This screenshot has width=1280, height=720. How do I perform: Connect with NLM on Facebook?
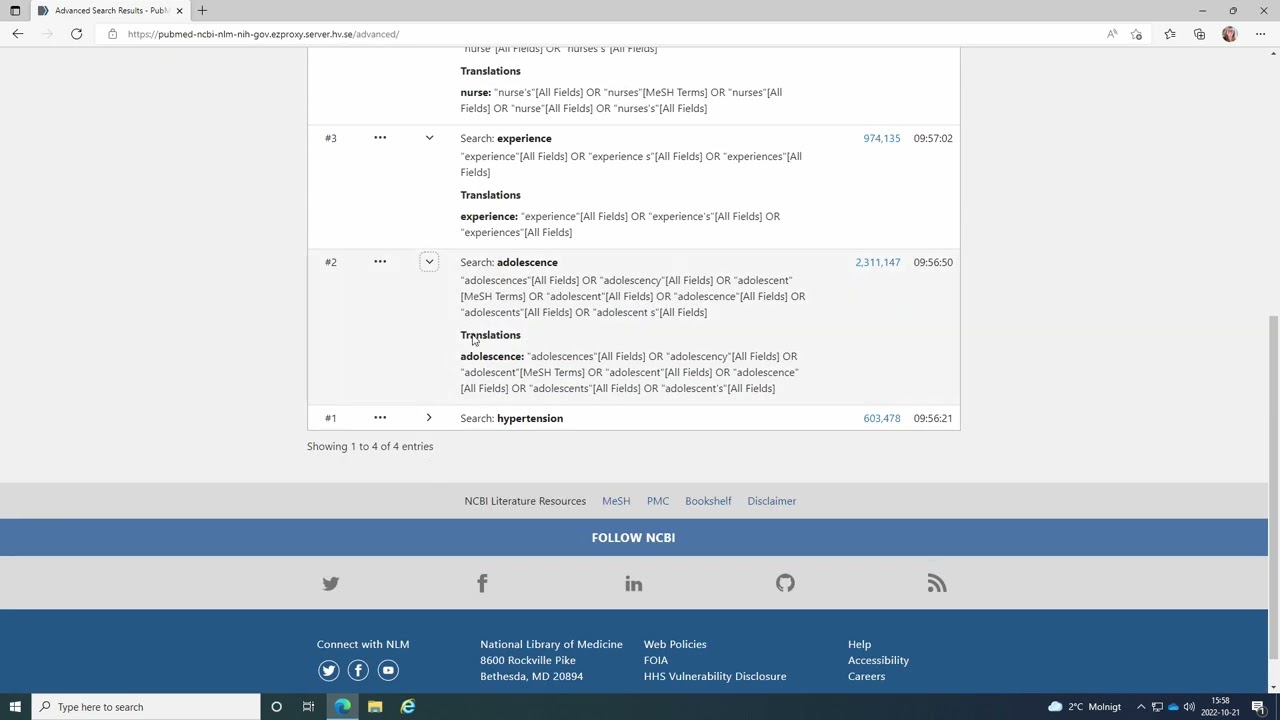(x=358, y=670)
